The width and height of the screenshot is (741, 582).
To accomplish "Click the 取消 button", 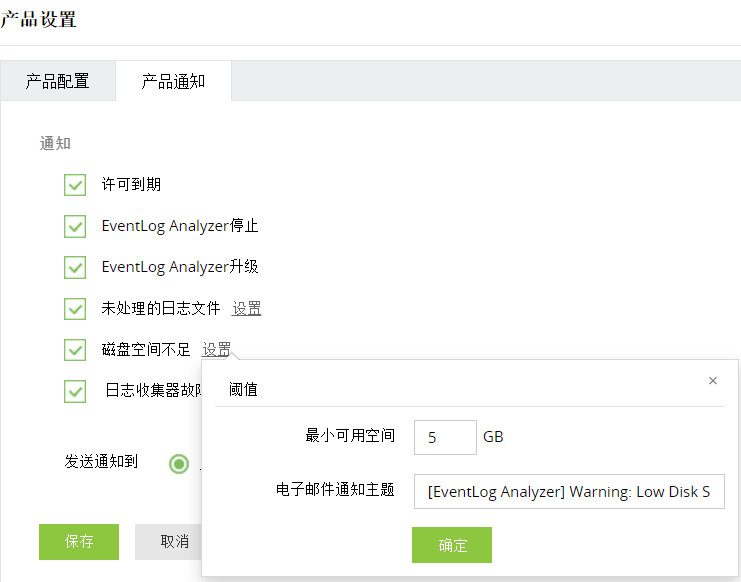I will [x=174, y=541].
